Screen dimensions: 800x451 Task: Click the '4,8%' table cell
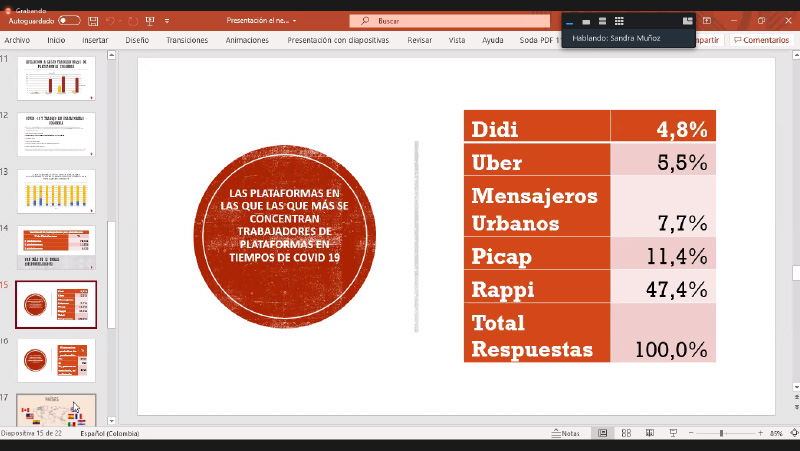coord(663,126)
